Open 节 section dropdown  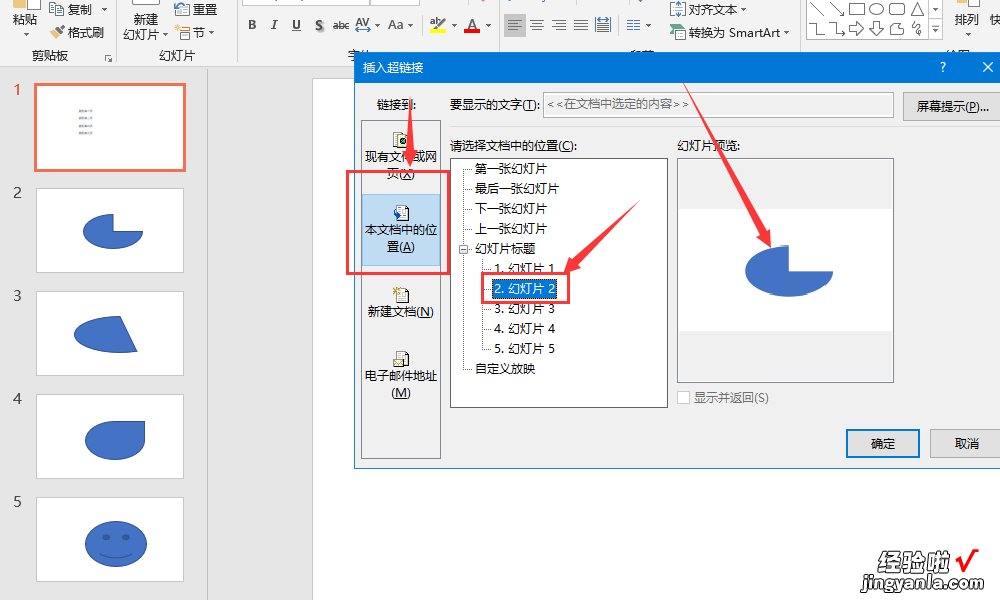click(195, 32)
